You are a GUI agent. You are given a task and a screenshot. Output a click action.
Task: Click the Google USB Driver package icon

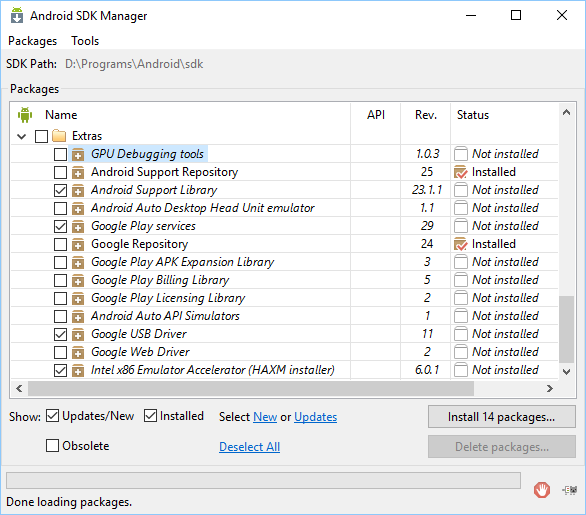tap(78, 334)
